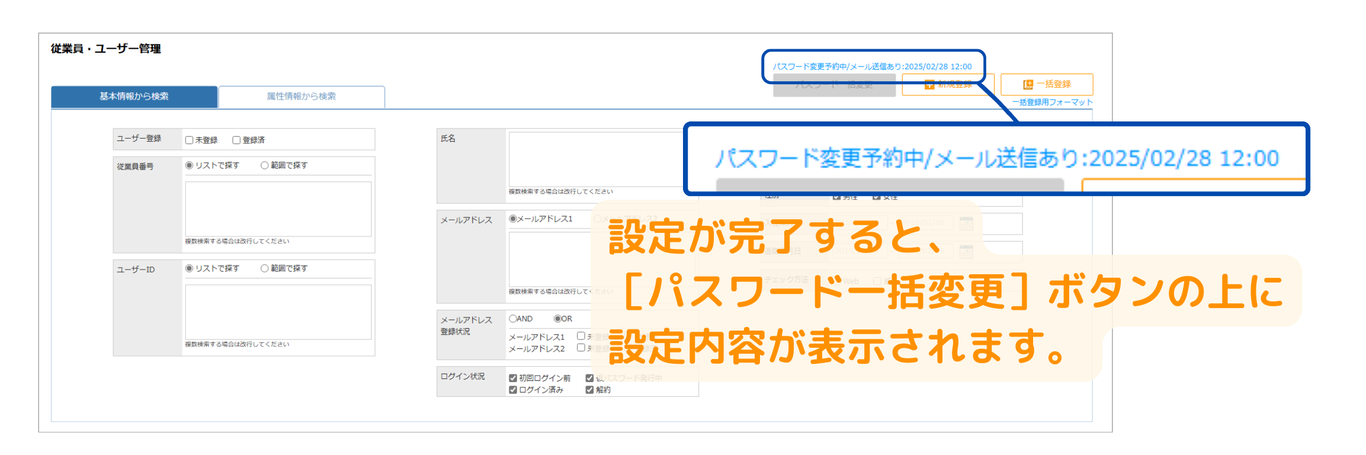Select リストで探す for ユーザーID
This screenshot has height=455, width=1366.
point(189,269)
